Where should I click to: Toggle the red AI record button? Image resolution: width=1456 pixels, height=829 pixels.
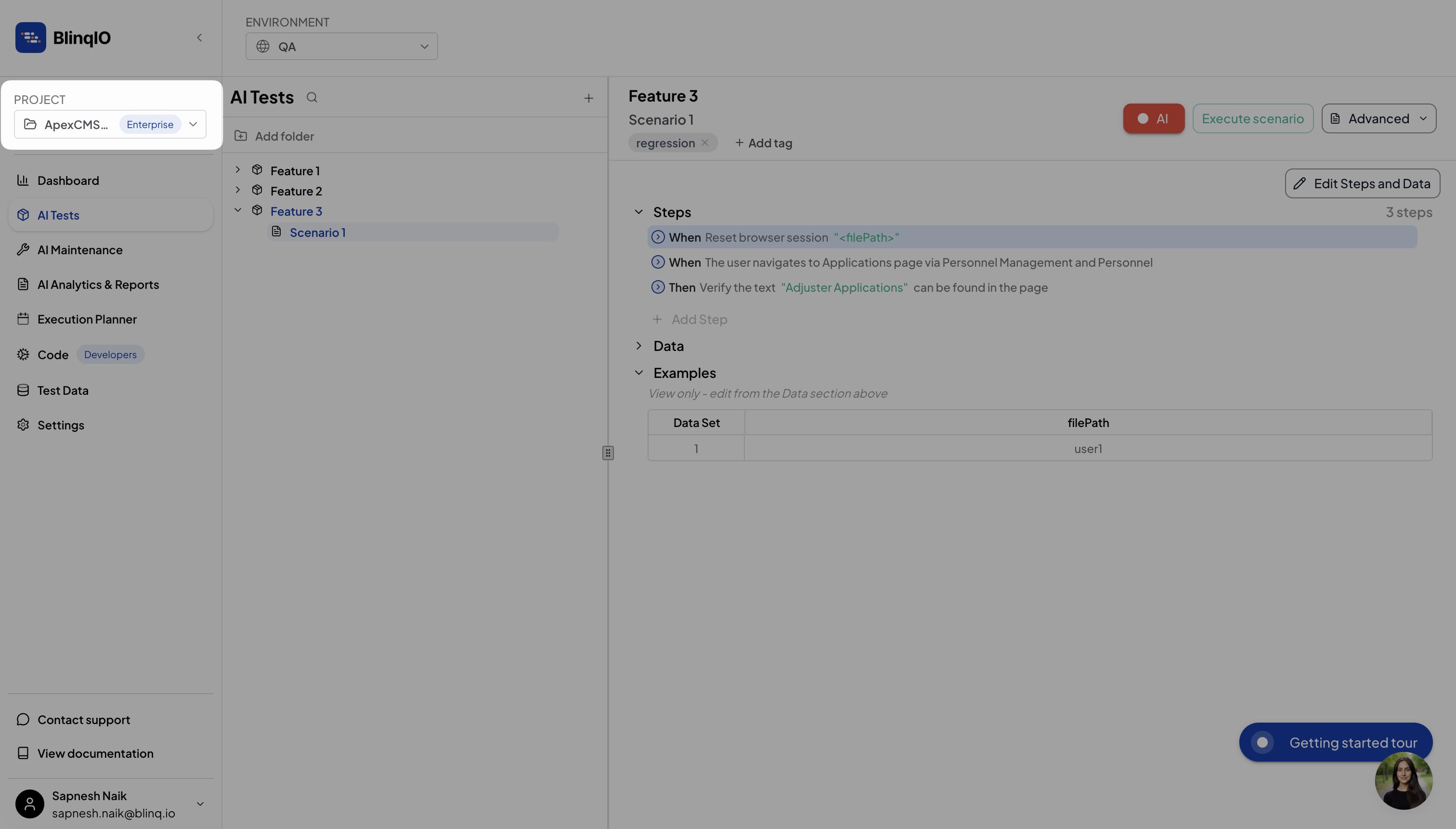tap(1153, 118)
